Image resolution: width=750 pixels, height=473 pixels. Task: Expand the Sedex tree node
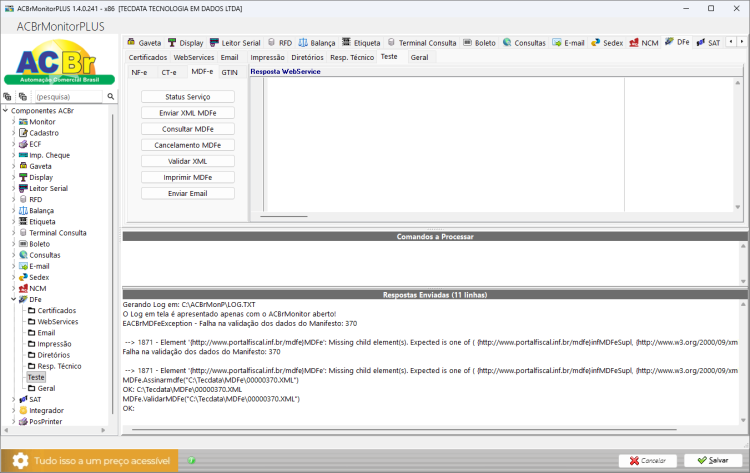[13, 277]
